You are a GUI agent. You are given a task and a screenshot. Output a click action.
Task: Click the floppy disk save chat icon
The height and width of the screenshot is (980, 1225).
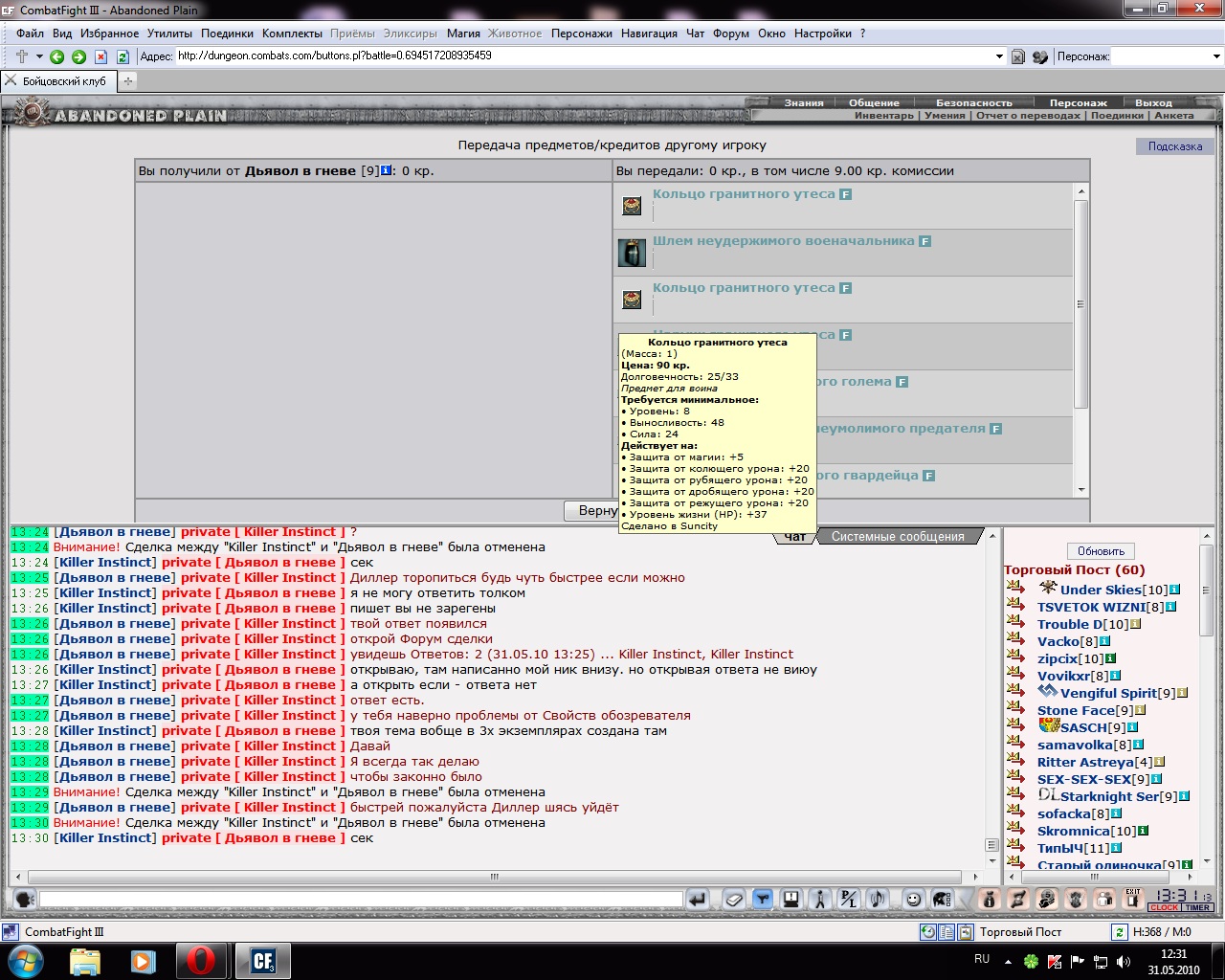click(791, 899)
